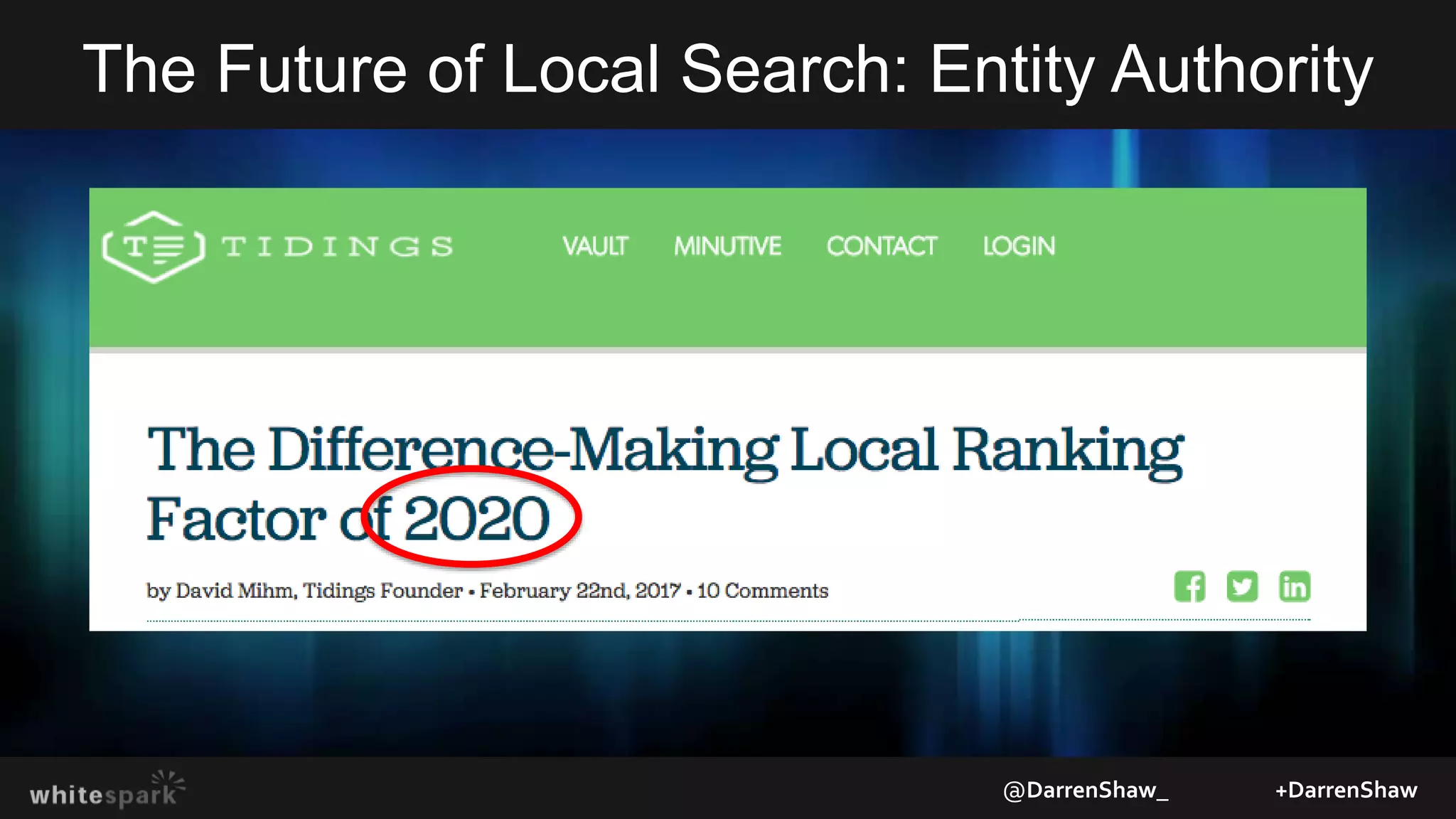Click the whitespark logo in footer
The height and width of the screenshot is (819, 1456).
[x=107, y=789]
